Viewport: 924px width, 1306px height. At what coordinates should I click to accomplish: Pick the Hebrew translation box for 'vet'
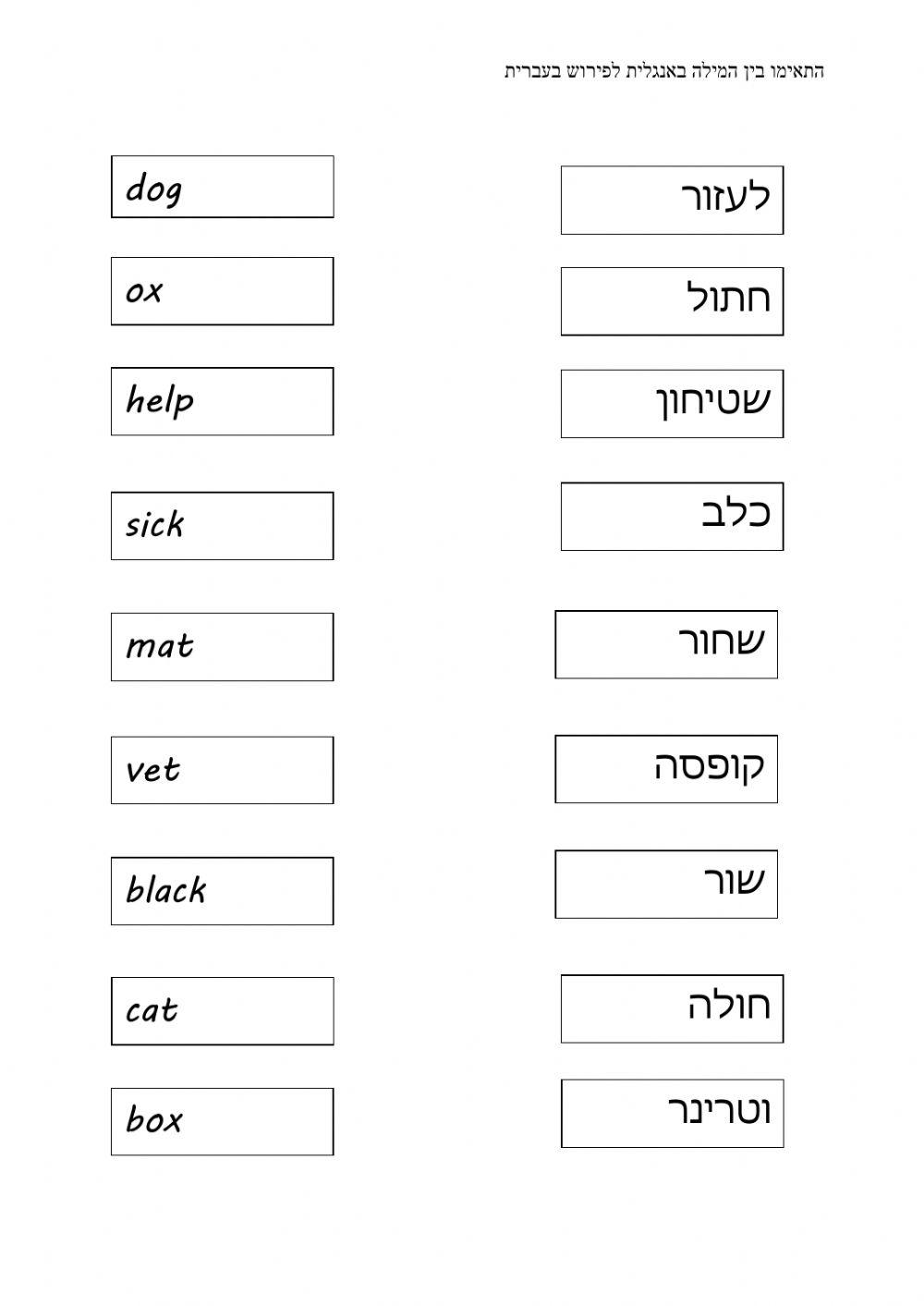click(672, 1113)
